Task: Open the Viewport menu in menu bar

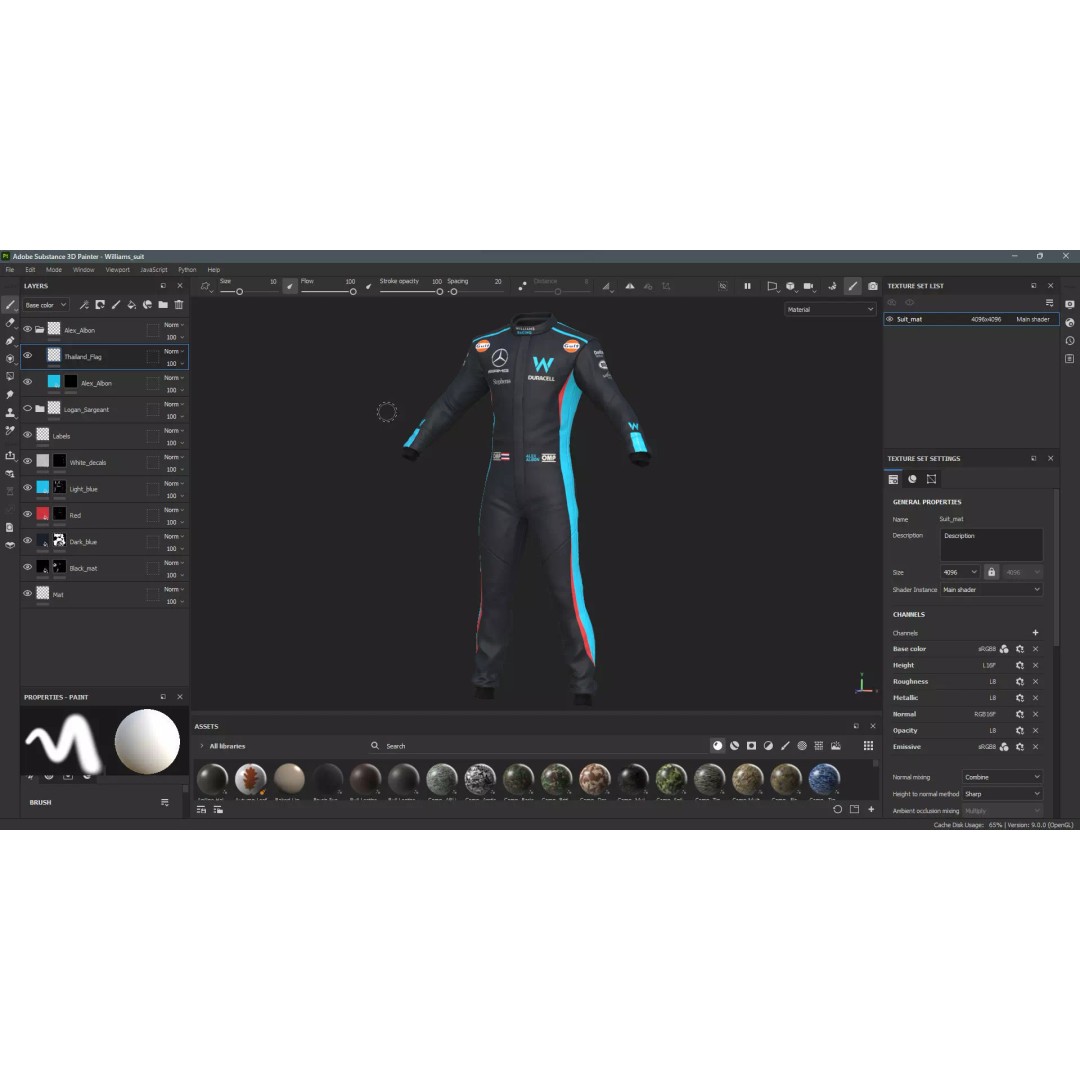Action: pyautogui.click(x=118, y=269)
